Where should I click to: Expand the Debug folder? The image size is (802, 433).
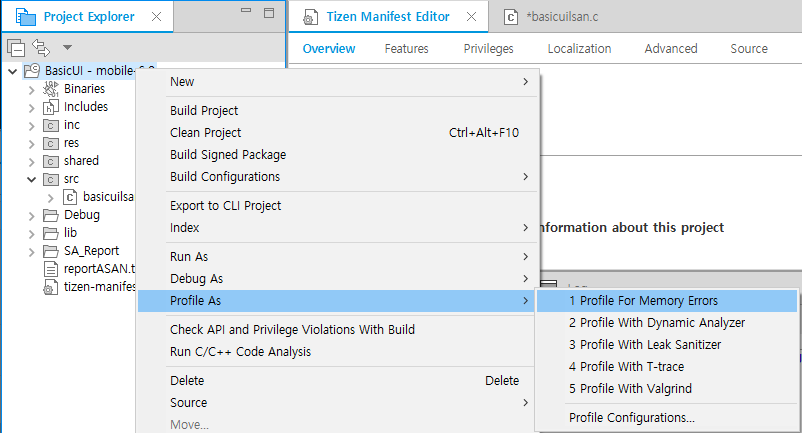pos(31,215)
